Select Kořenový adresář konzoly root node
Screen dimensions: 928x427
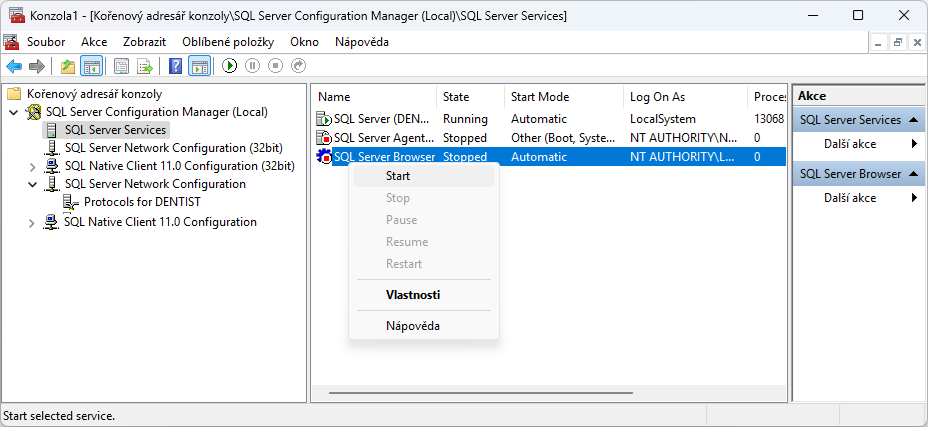pos(95,94)
